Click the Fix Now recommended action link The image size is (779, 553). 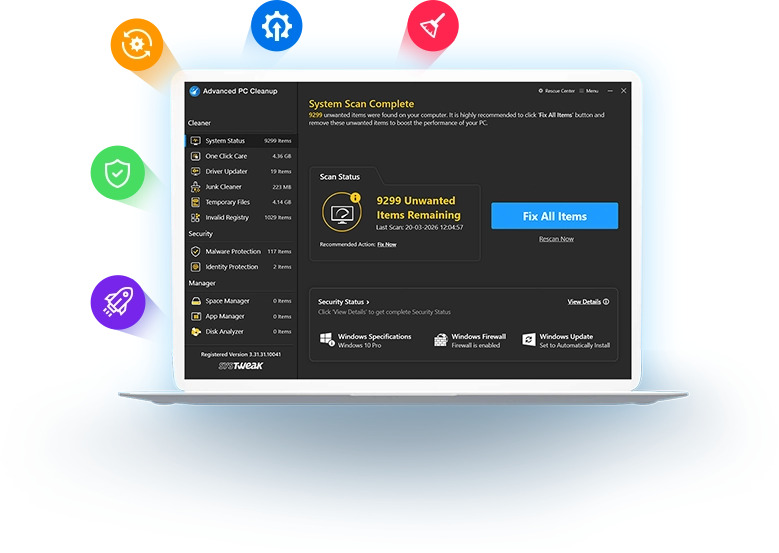(387, 244)
